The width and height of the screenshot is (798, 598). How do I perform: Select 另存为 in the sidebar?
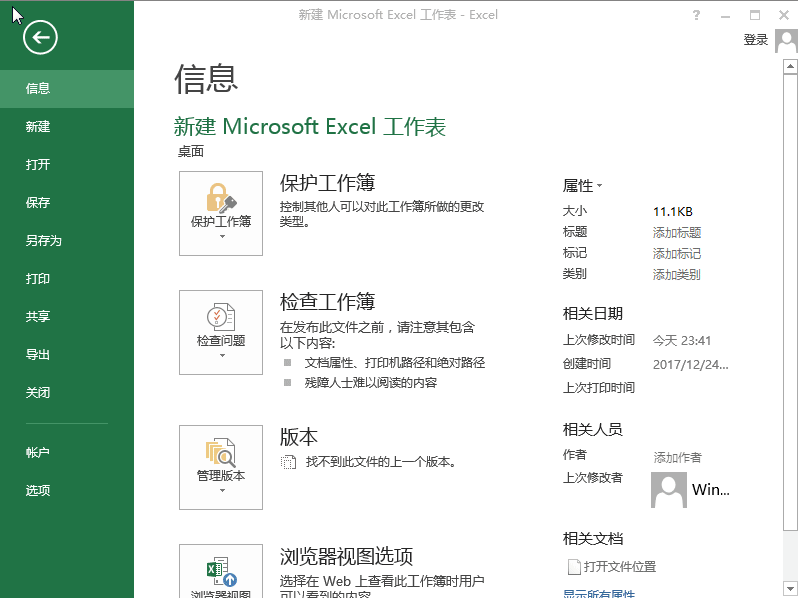67,240
